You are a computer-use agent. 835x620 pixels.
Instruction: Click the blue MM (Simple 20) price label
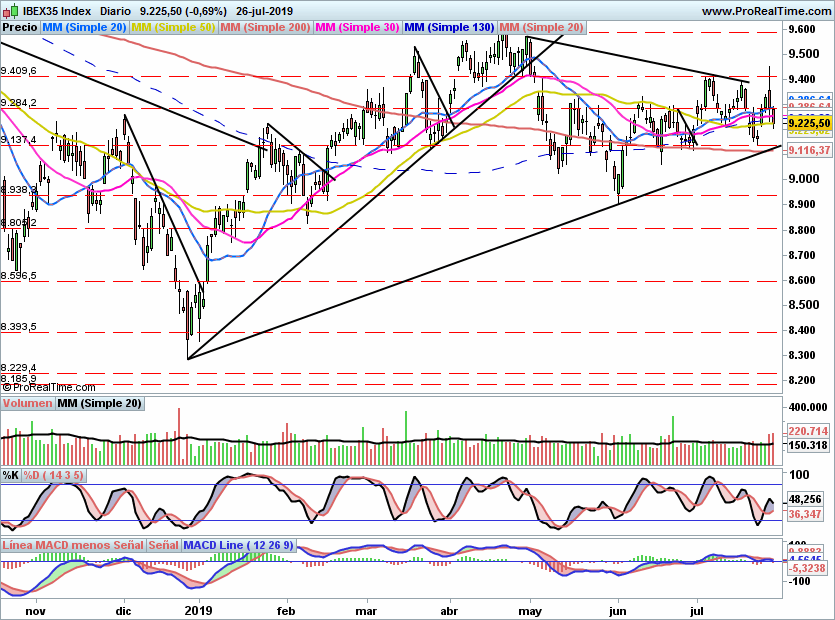(x=84, y=27)
